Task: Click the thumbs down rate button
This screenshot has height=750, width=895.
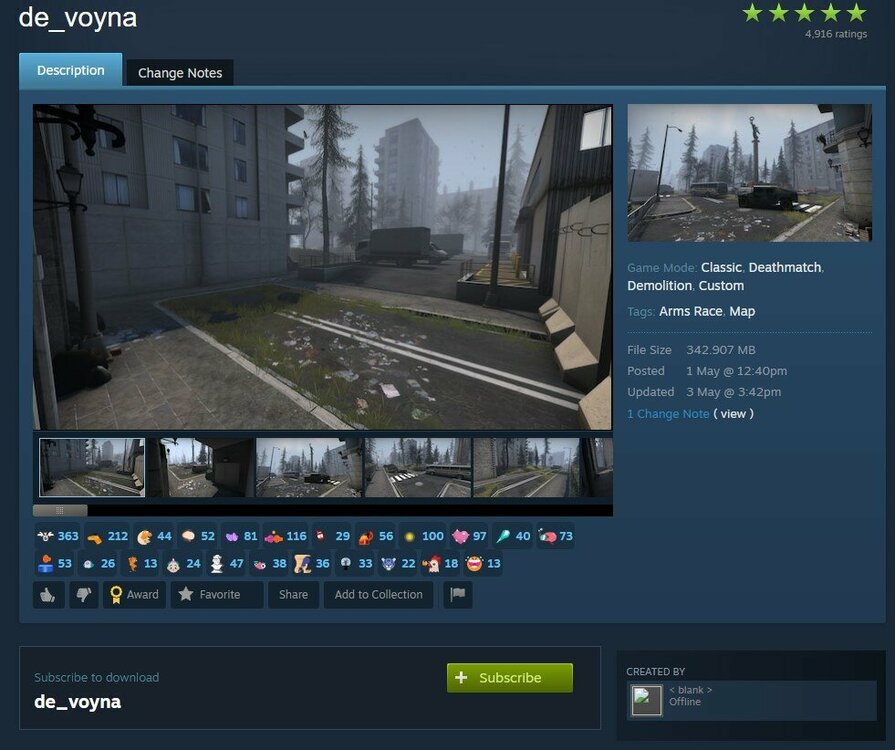Action: pyautogui.click(x=82, y=595)
